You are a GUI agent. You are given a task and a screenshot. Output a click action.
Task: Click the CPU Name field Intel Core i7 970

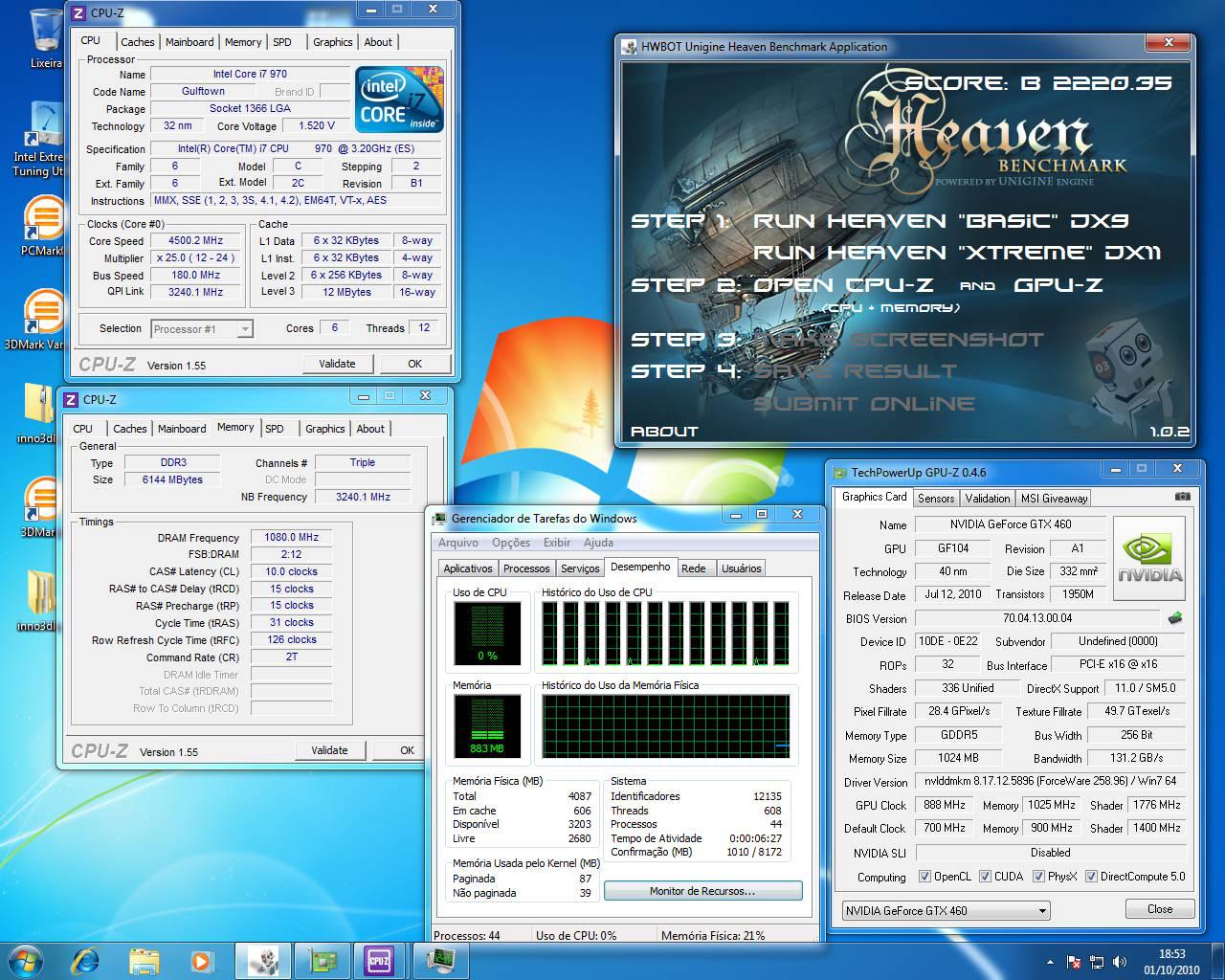click(x=250, y=74)
